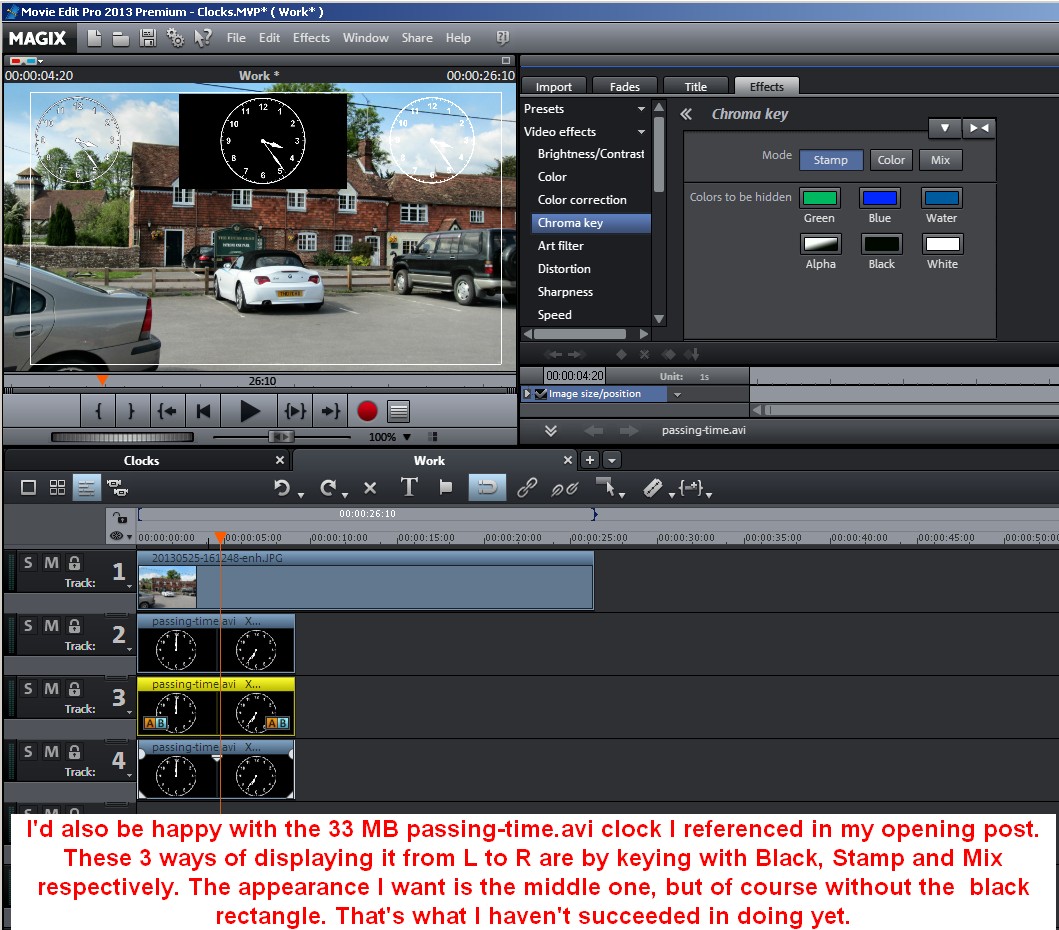
Task: Save project with floppy disk icon
Action: [148, 38]
